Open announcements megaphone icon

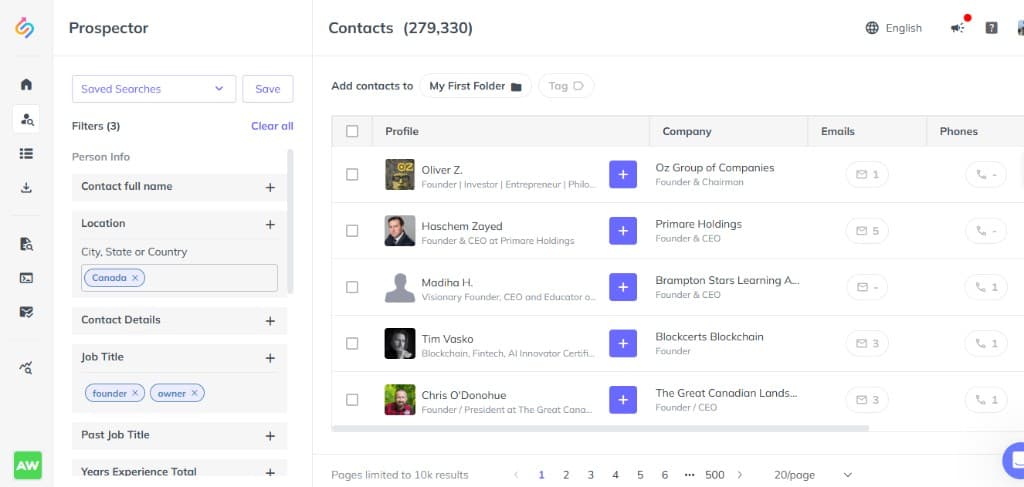click(x=957, y=28)
